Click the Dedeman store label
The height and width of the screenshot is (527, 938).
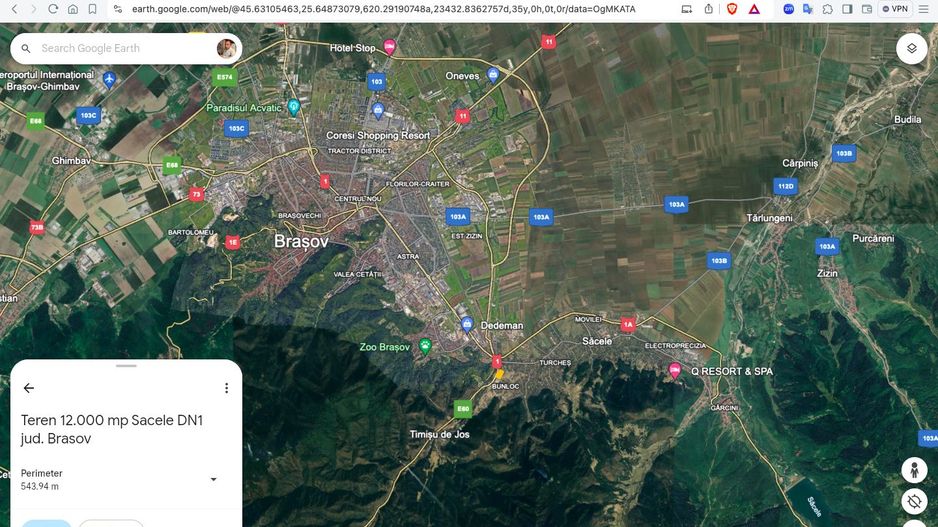(x=501, y=325)
